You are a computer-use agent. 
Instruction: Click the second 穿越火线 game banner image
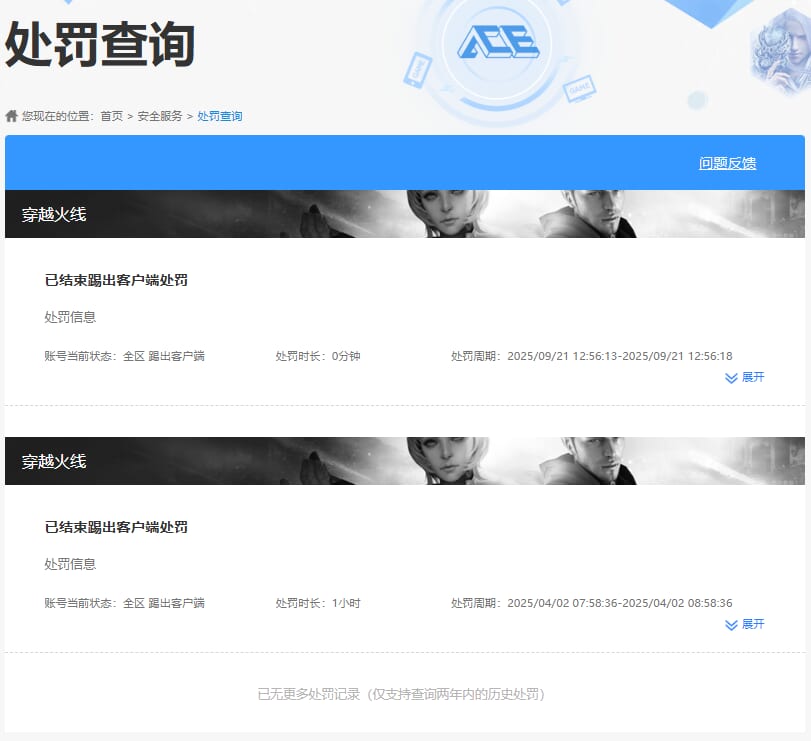coord(400,463)
